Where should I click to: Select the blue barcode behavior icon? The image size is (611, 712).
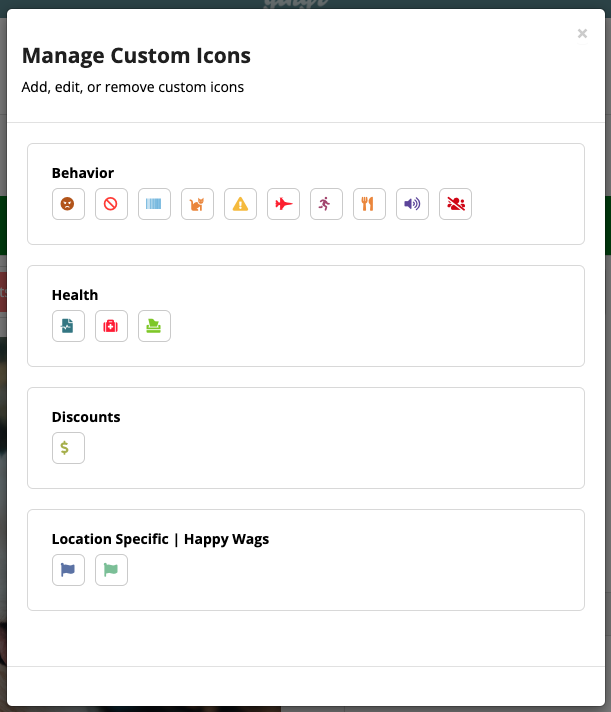click(154, 204)
